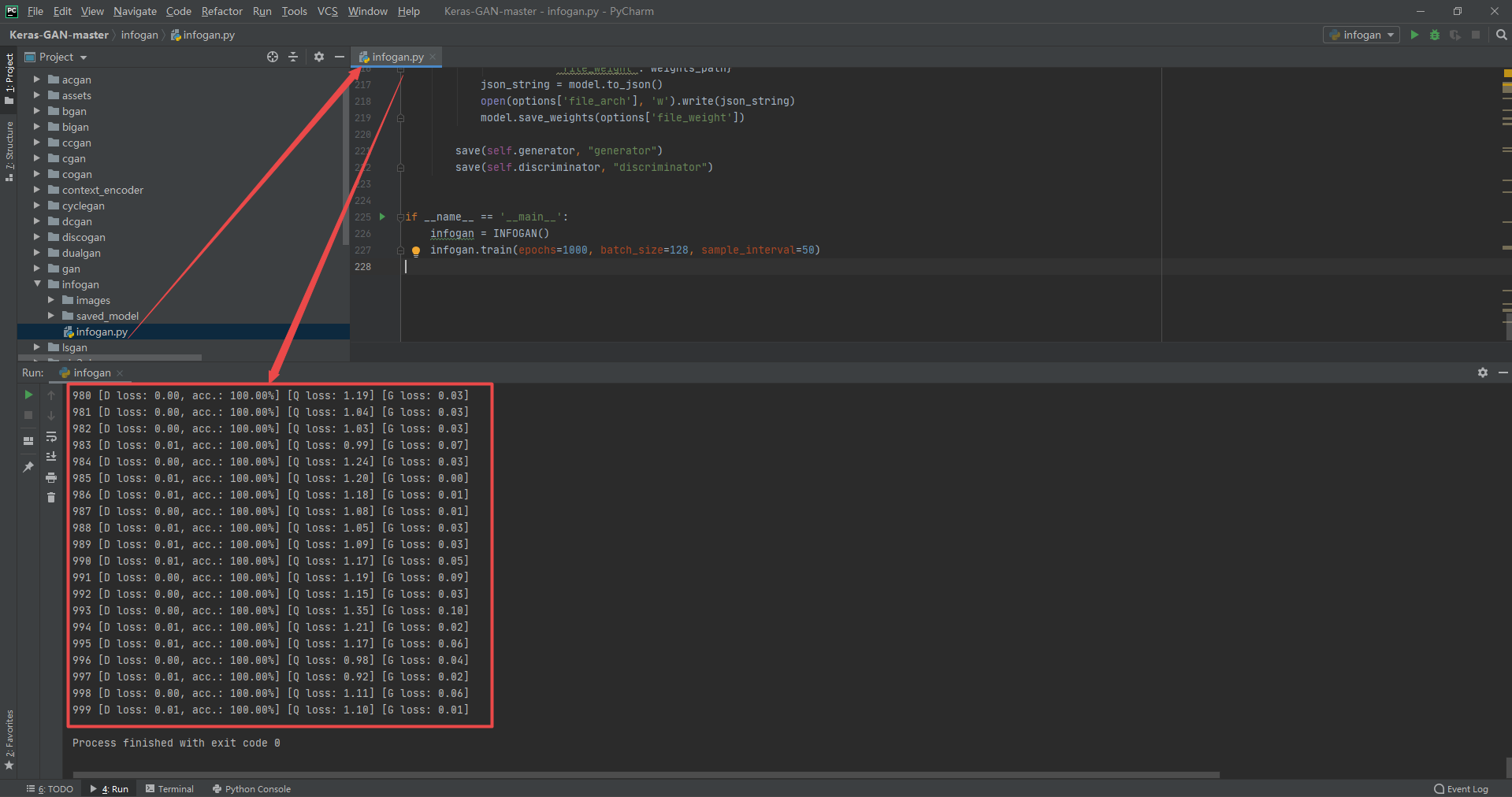Toggle the Favorites tool window sidebar button
1512x797 pixels.
pos(9,740)
